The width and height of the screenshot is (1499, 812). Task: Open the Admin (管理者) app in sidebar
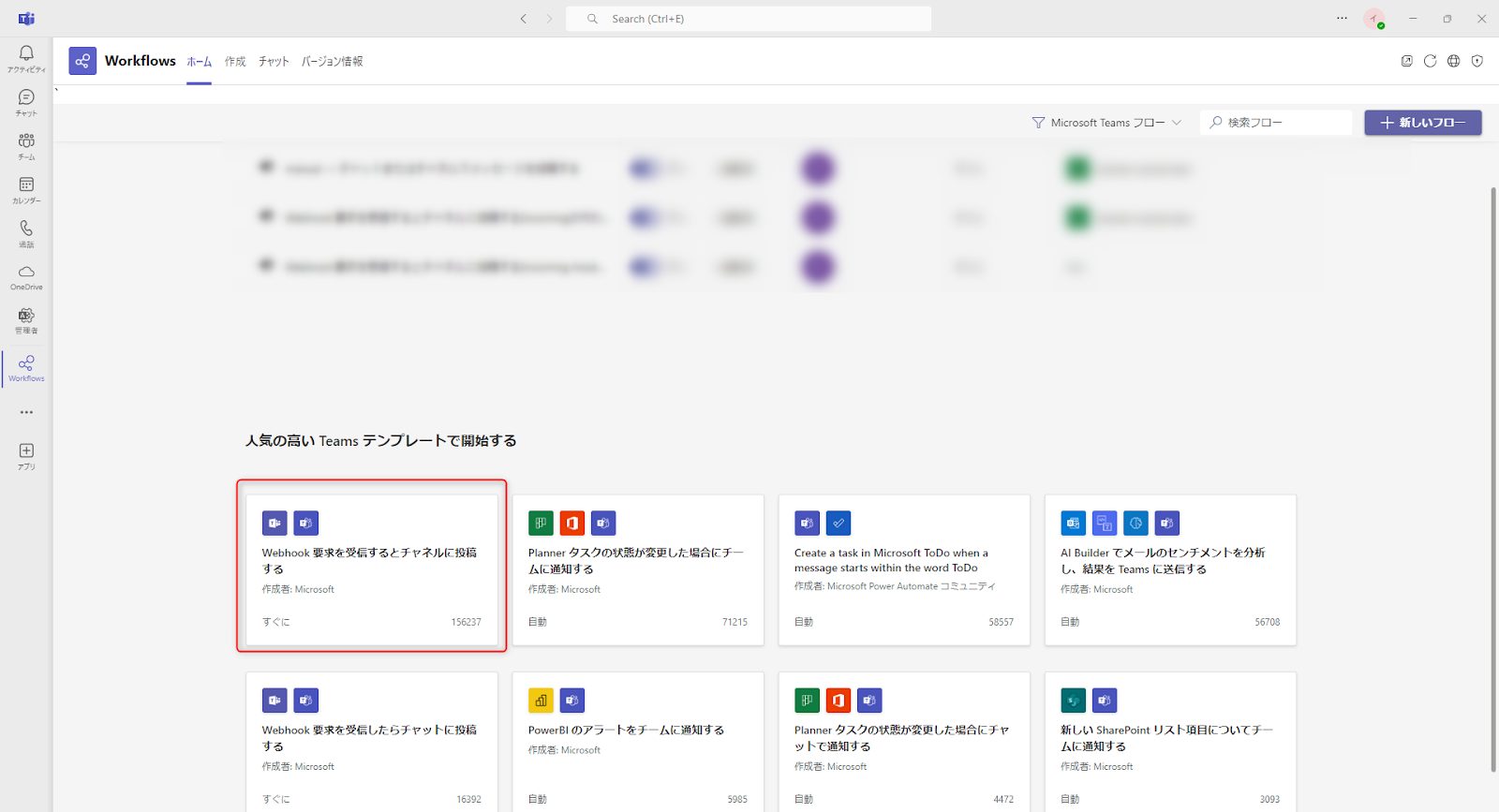click(26, 321)
